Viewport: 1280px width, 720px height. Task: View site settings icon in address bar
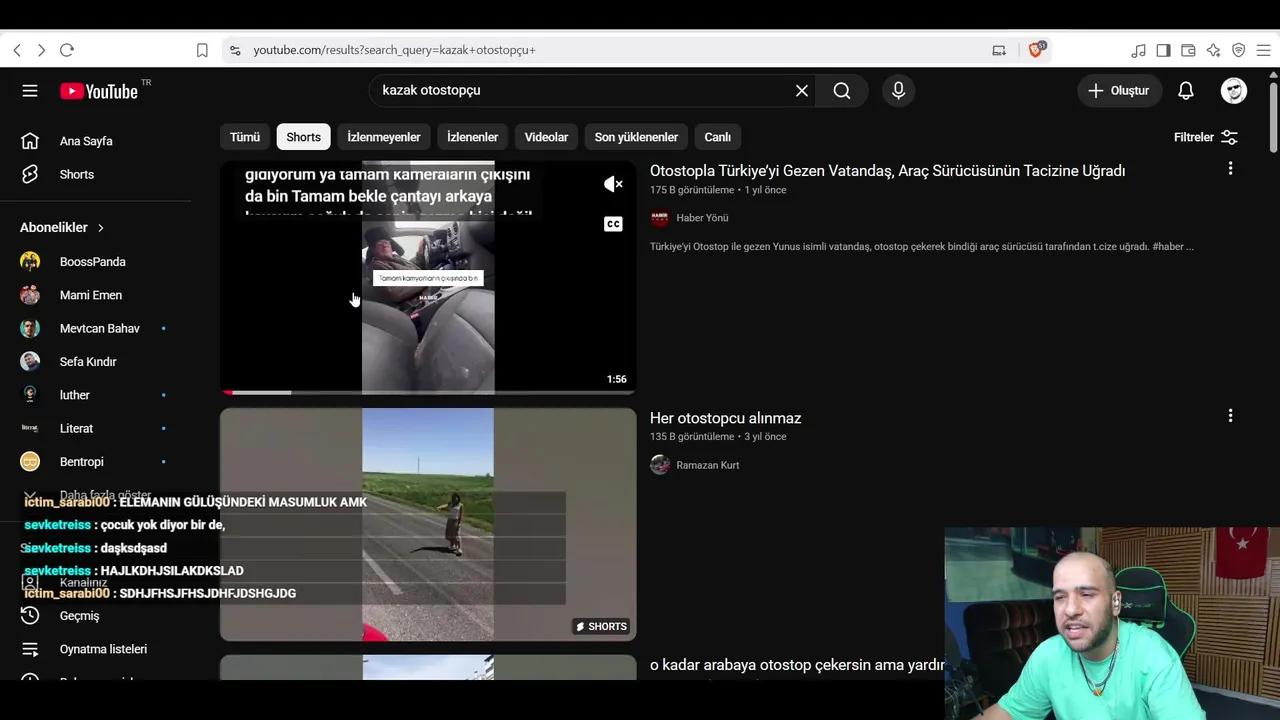(235, 50)
